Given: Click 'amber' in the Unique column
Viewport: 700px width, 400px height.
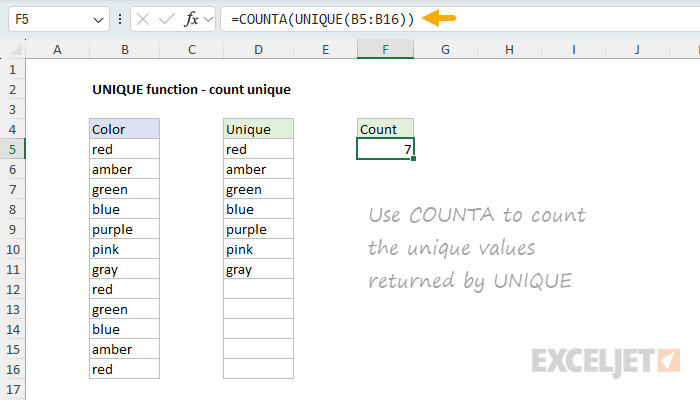Looking at the screenshot, I should [258, 169].
